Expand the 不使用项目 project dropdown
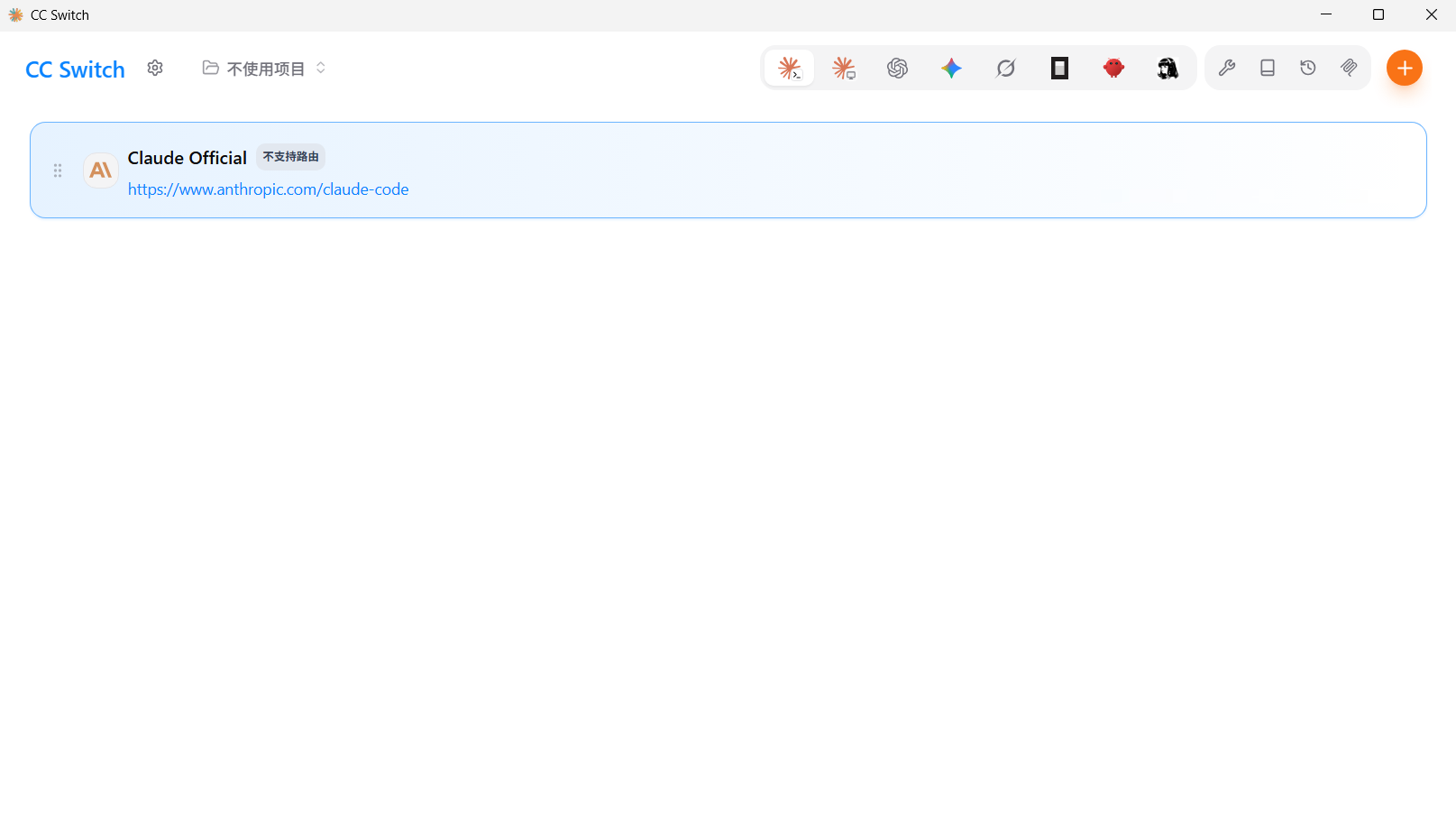The image size is (1456, 829). coord(265,69)
